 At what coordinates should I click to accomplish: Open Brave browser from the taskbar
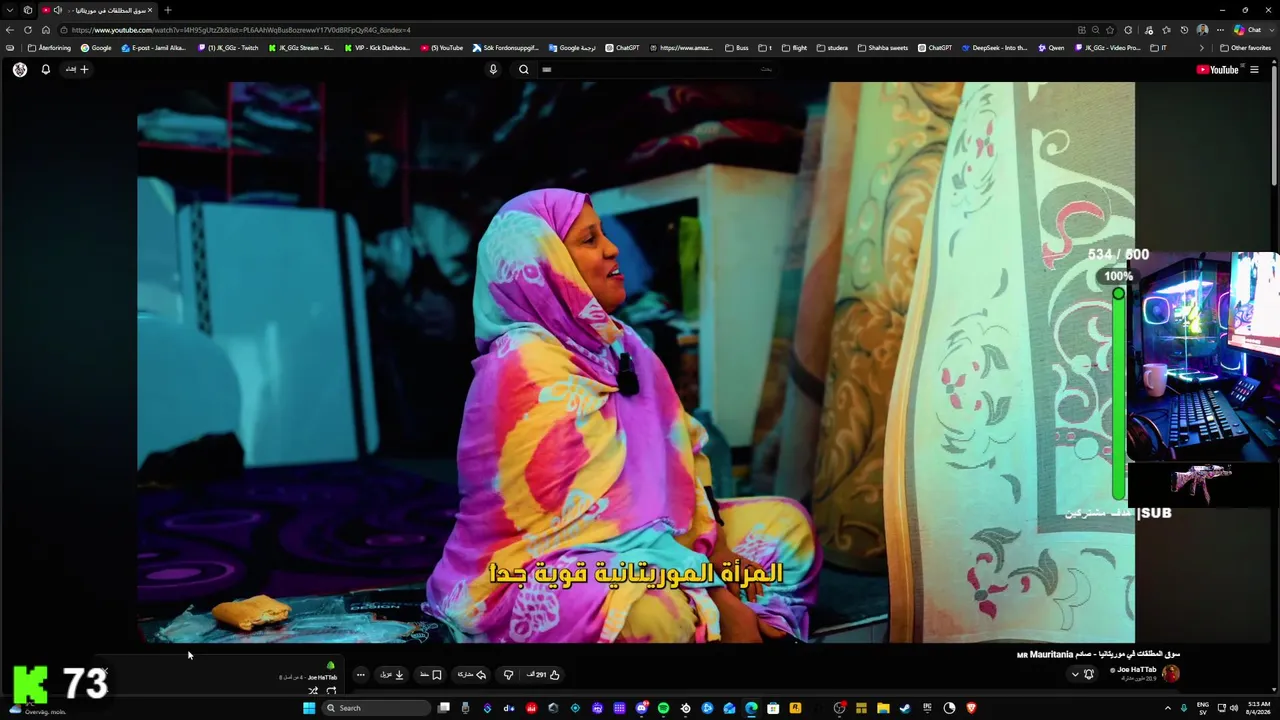click(971, 708)
